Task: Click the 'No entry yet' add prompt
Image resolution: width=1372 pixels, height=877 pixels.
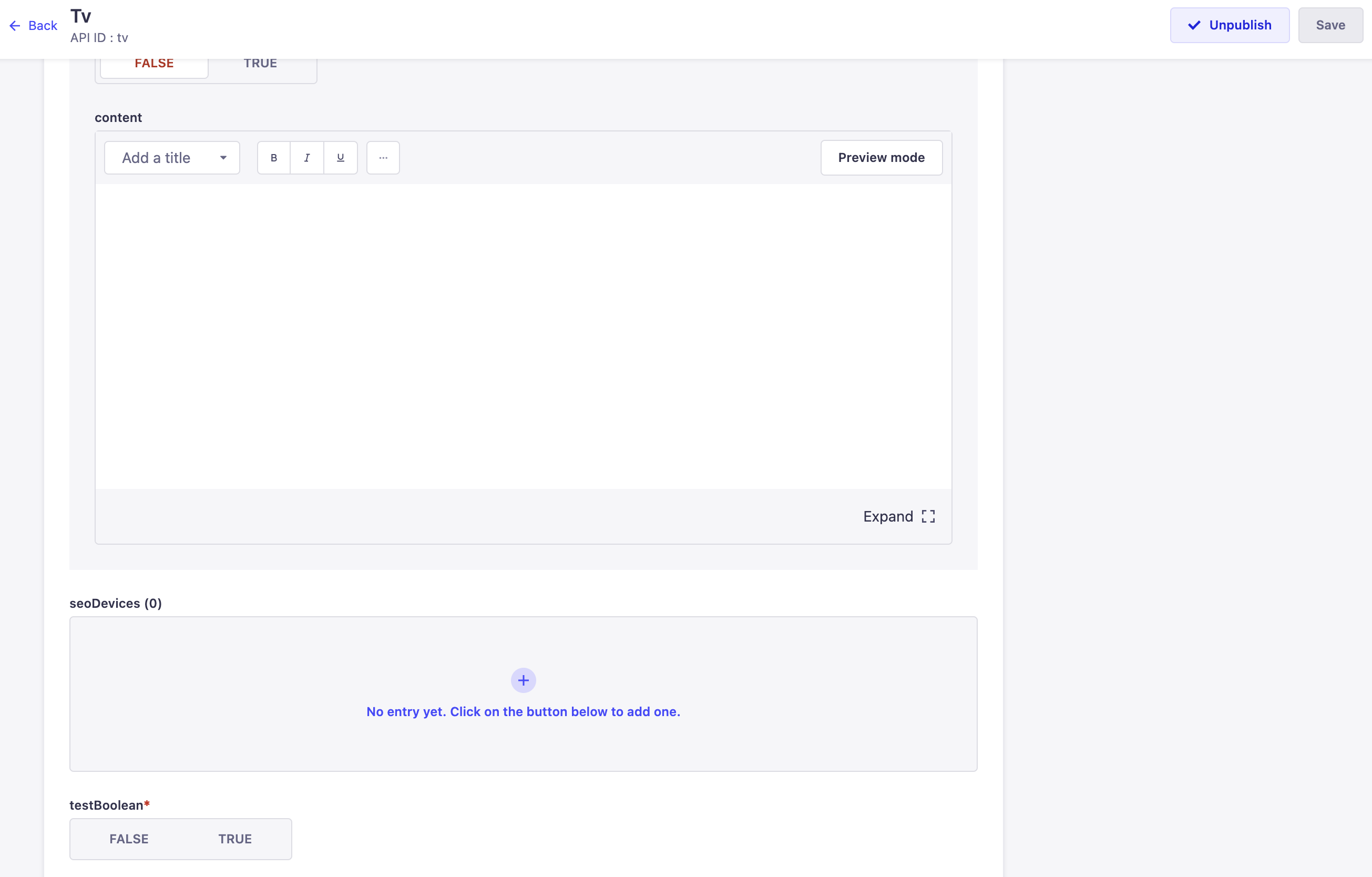Action: [x=523, y=712]
